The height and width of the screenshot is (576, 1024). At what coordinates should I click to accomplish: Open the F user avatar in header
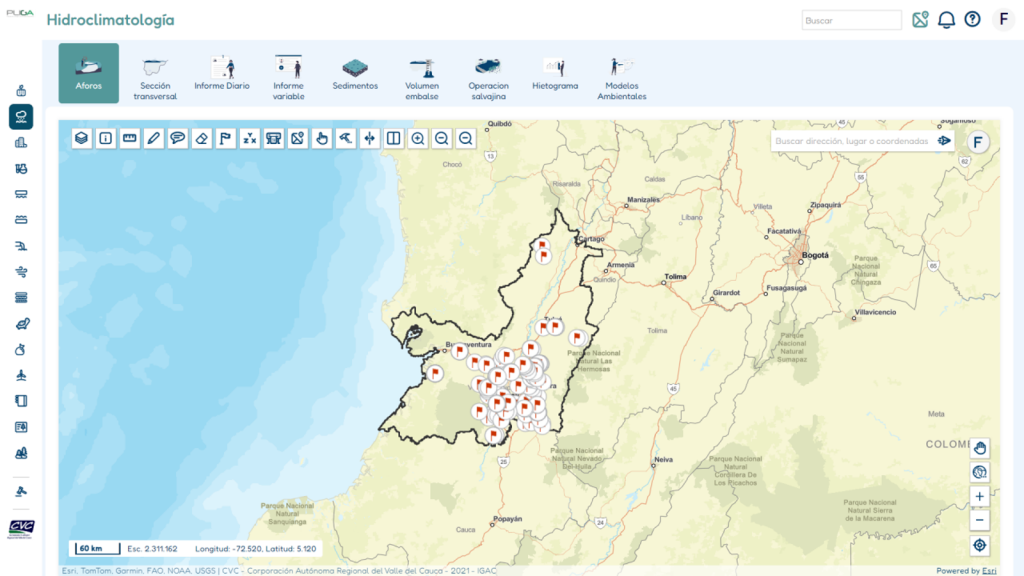[1004, 20]
